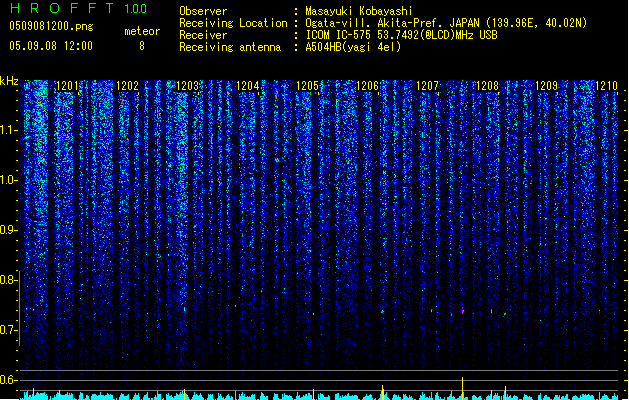Click the 1.0 kHz axis label

(8, 180)
